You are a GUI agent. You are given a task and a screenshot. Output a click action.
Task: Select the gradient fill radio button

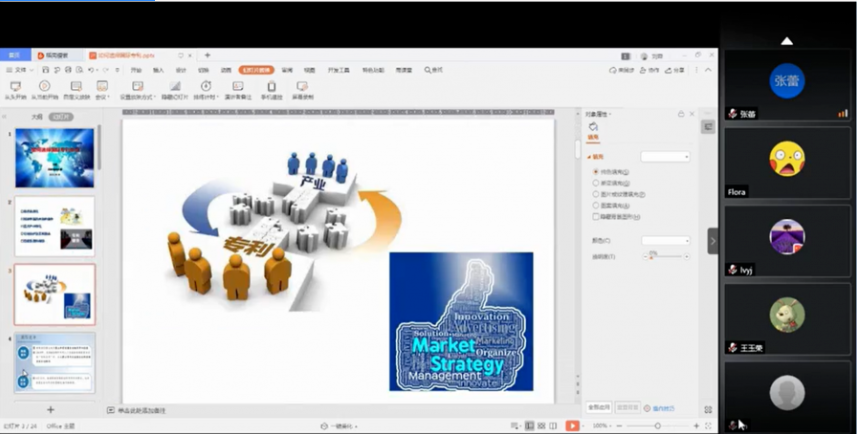pos(596,183)
